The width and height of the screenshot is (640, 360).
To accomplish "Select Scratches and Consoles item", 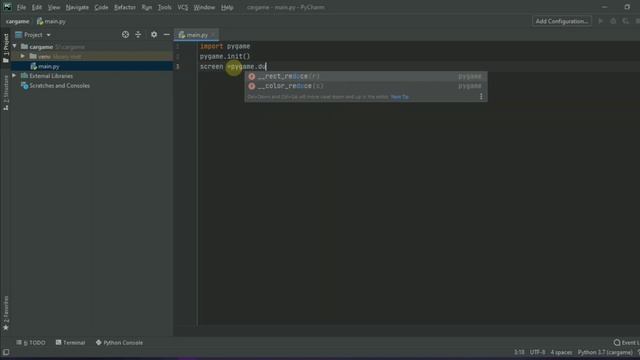I will 60,86.
